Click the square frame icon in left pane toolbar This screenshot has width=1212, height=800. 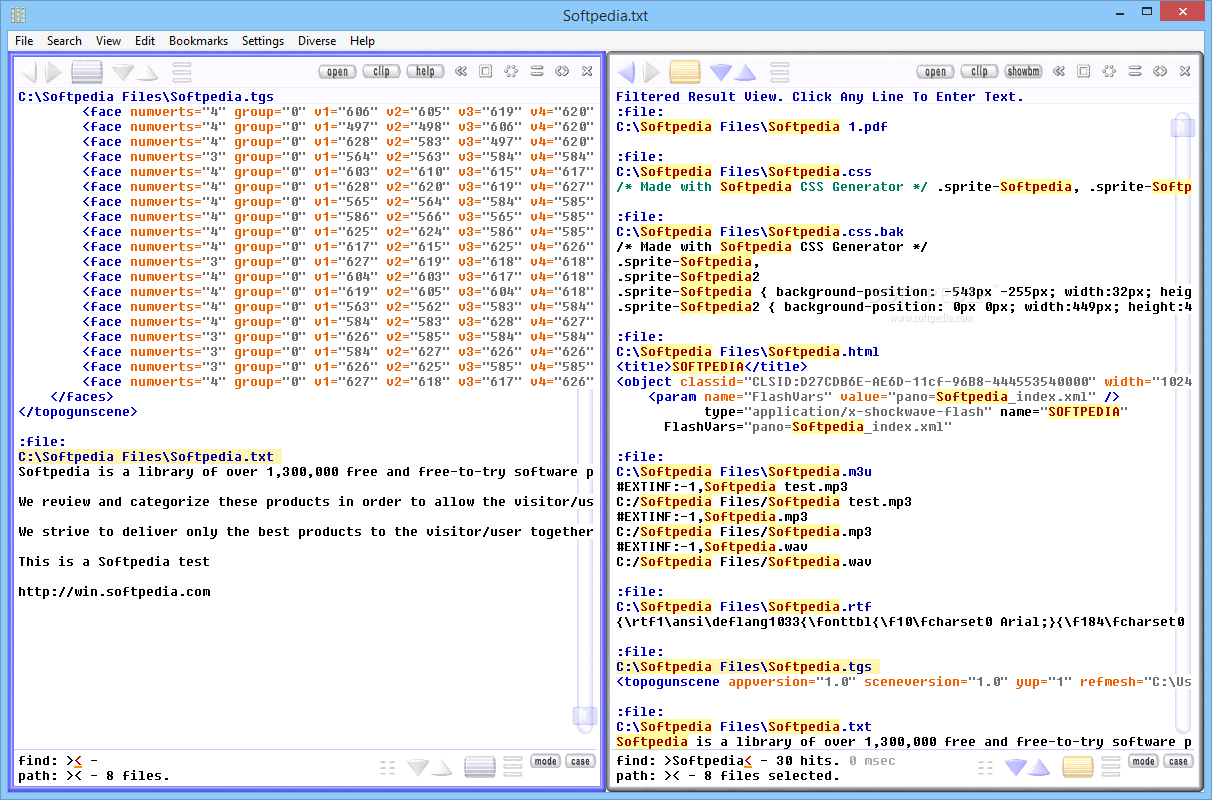tap(486, 71)
